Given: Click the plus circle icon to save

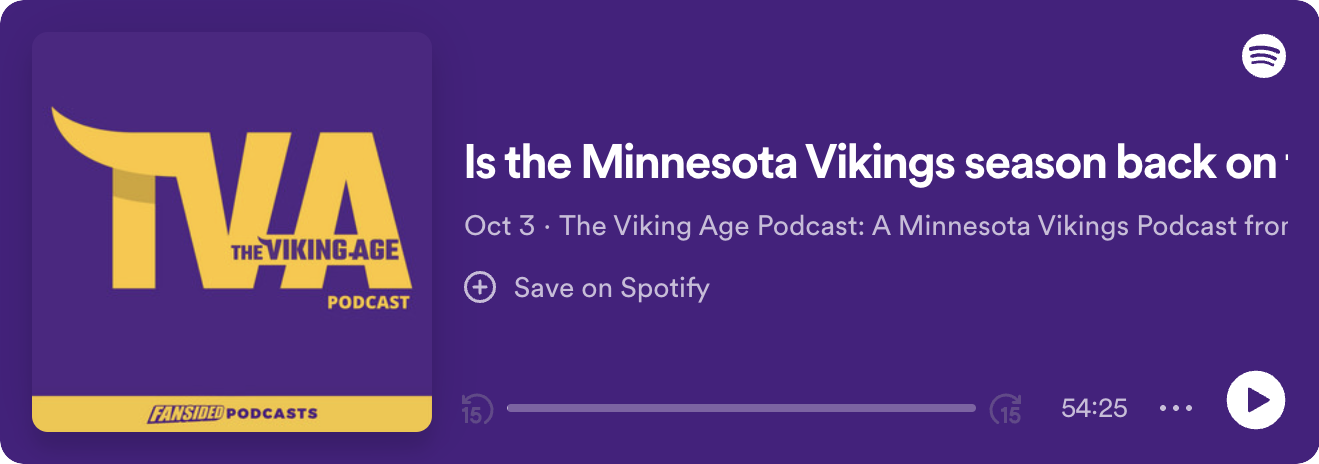Looking at the screenshot, I should coord(480,288).
